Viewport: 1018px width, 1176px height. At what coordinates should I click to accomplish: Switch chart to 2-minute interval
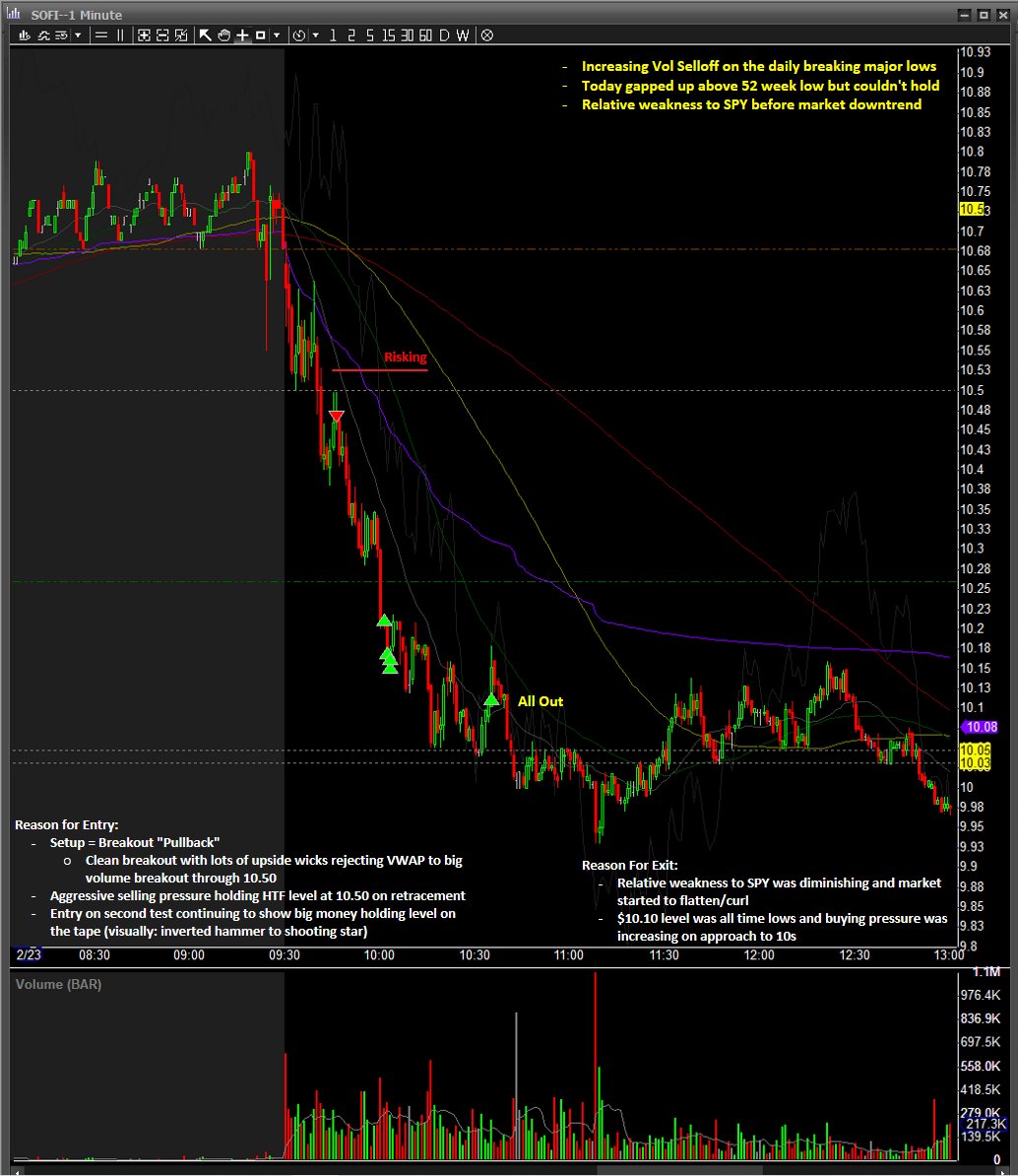point(350,35)
